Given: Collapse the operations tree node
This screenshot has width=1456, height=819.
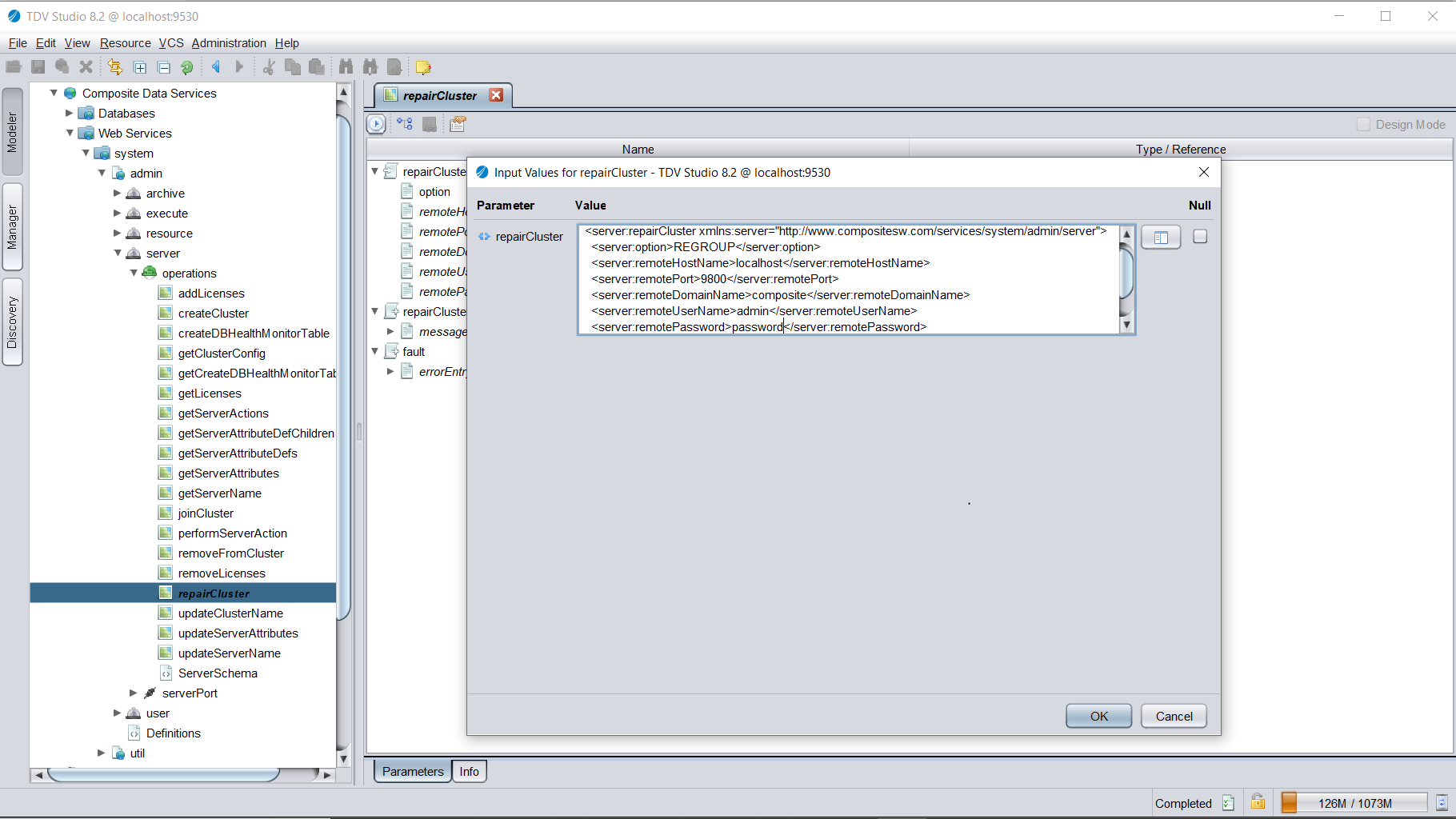Looking at the screenshot, I should 134,273.
